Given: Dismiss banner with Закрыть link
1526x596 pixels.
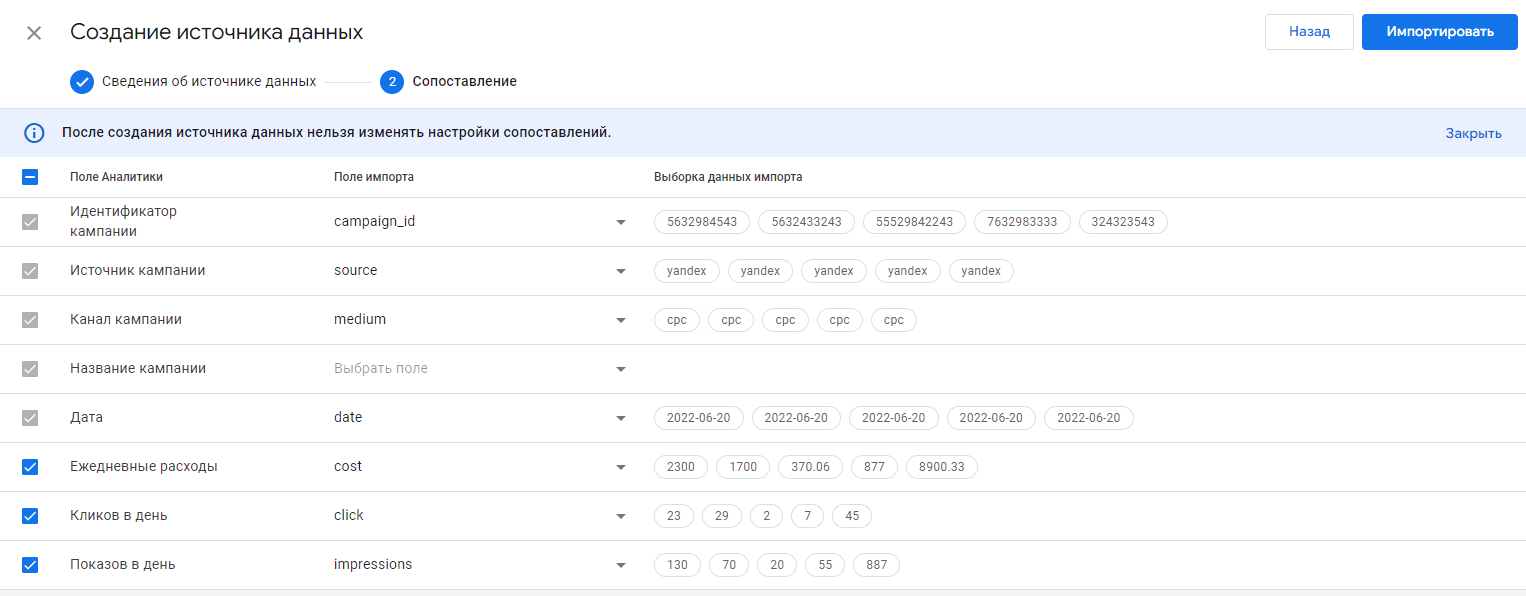Looking at the screenshot, I should [1473, 133].
